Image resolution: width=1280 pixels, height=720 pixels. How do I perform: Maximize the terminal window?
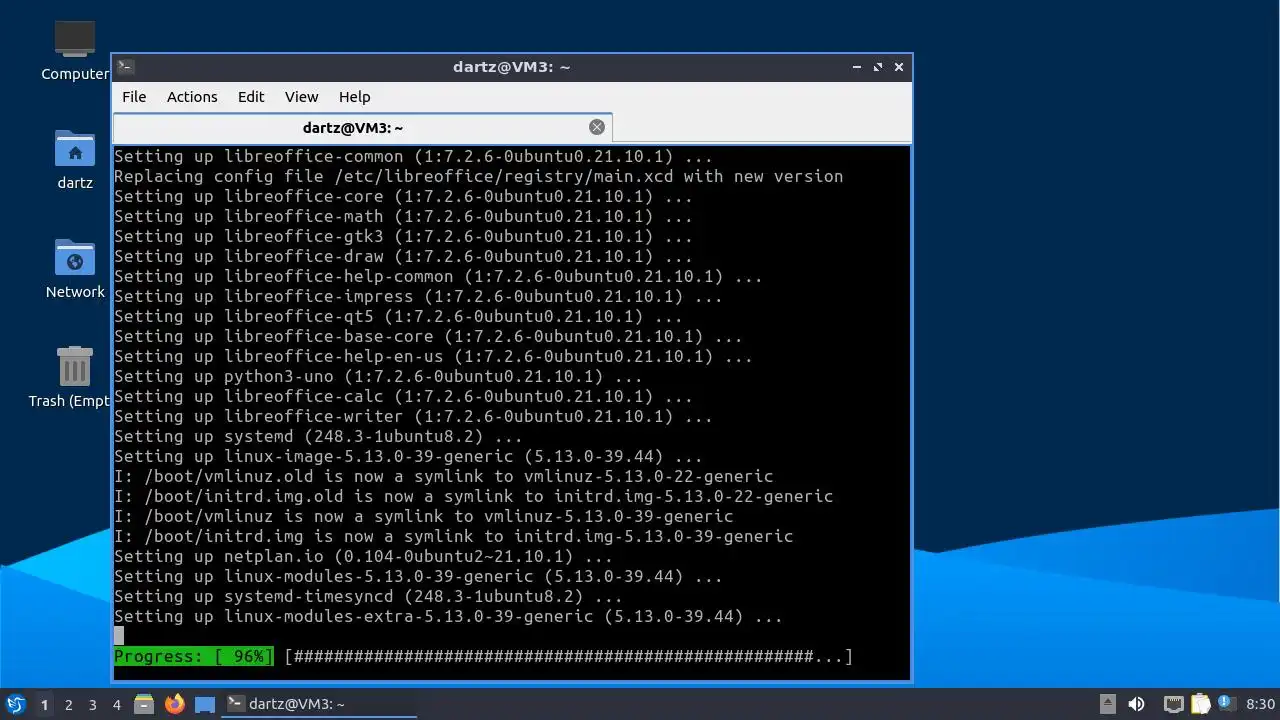pyautogui.click(x=878, y=67)
